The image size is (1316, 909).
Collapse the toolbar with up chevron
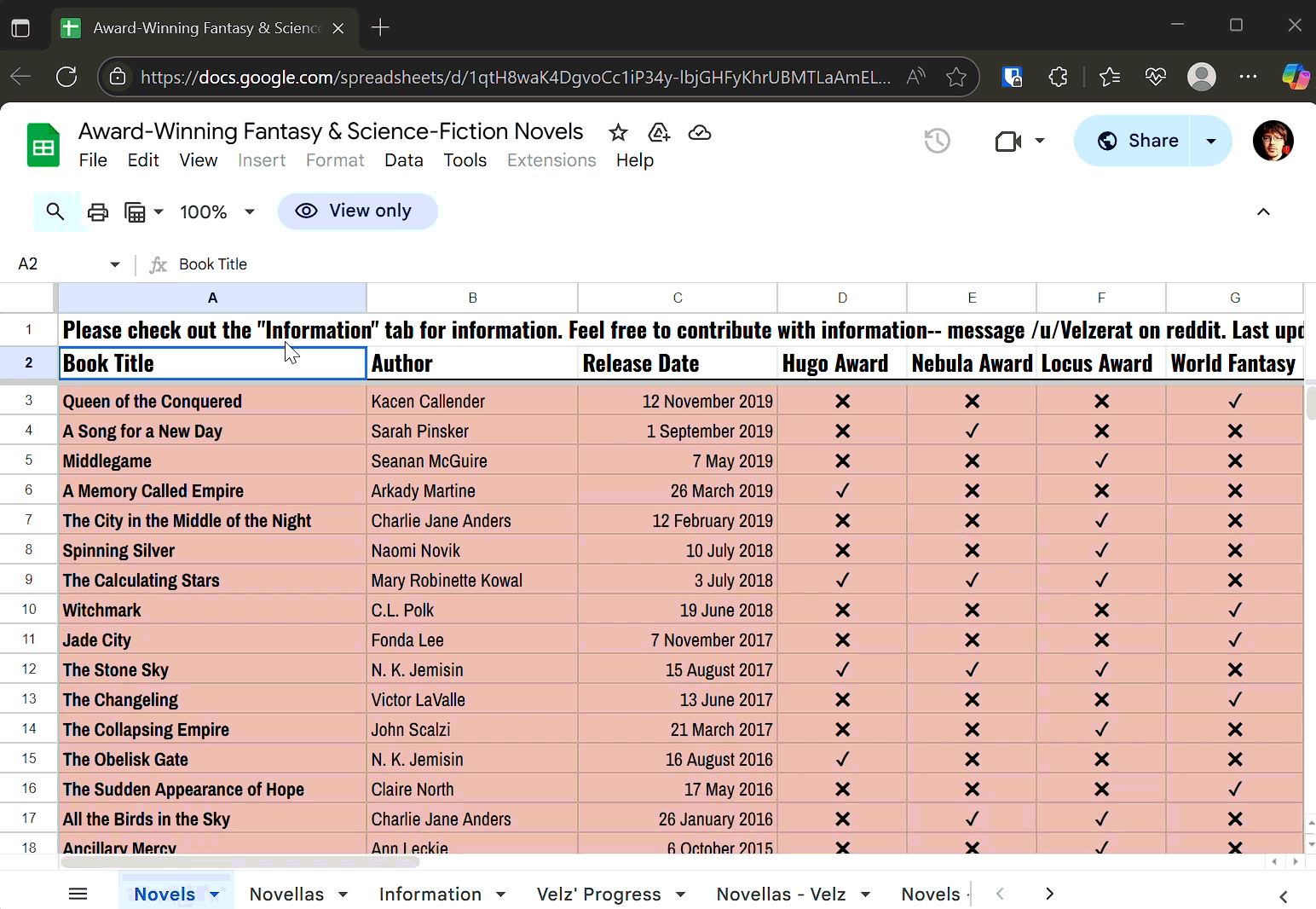1263,211
